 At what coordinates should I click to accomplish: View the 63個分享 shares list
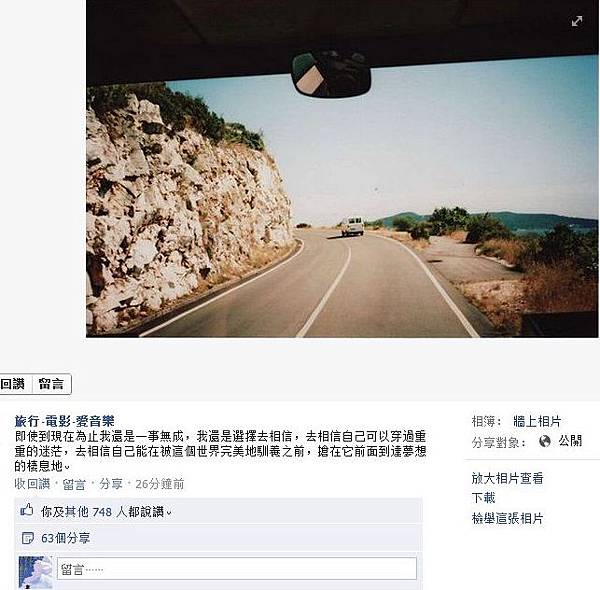pos(65,538)
